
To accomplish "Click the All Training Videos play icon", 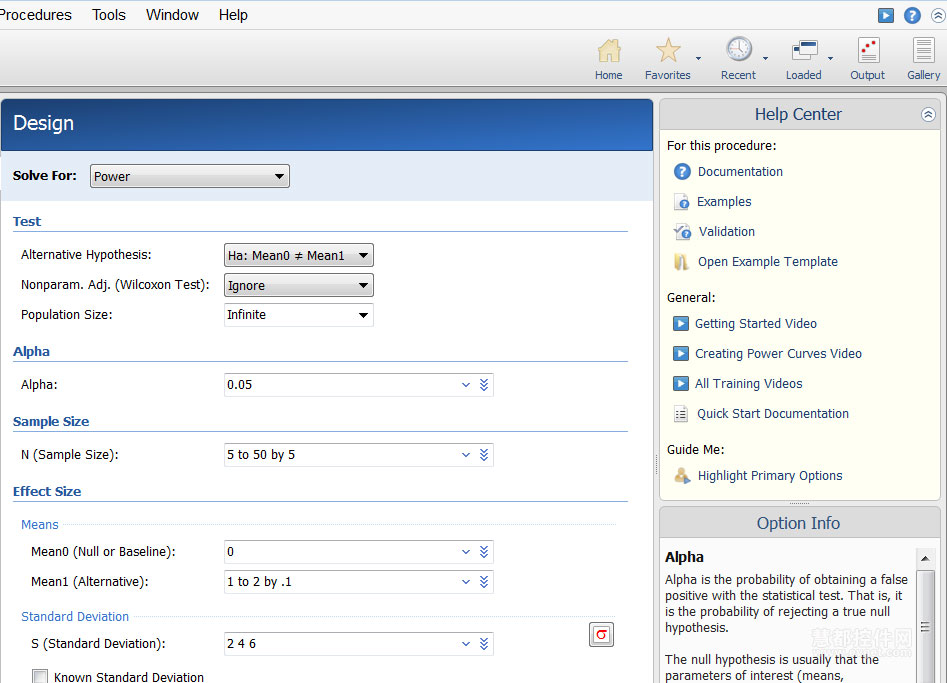I will tap(681, 383).
